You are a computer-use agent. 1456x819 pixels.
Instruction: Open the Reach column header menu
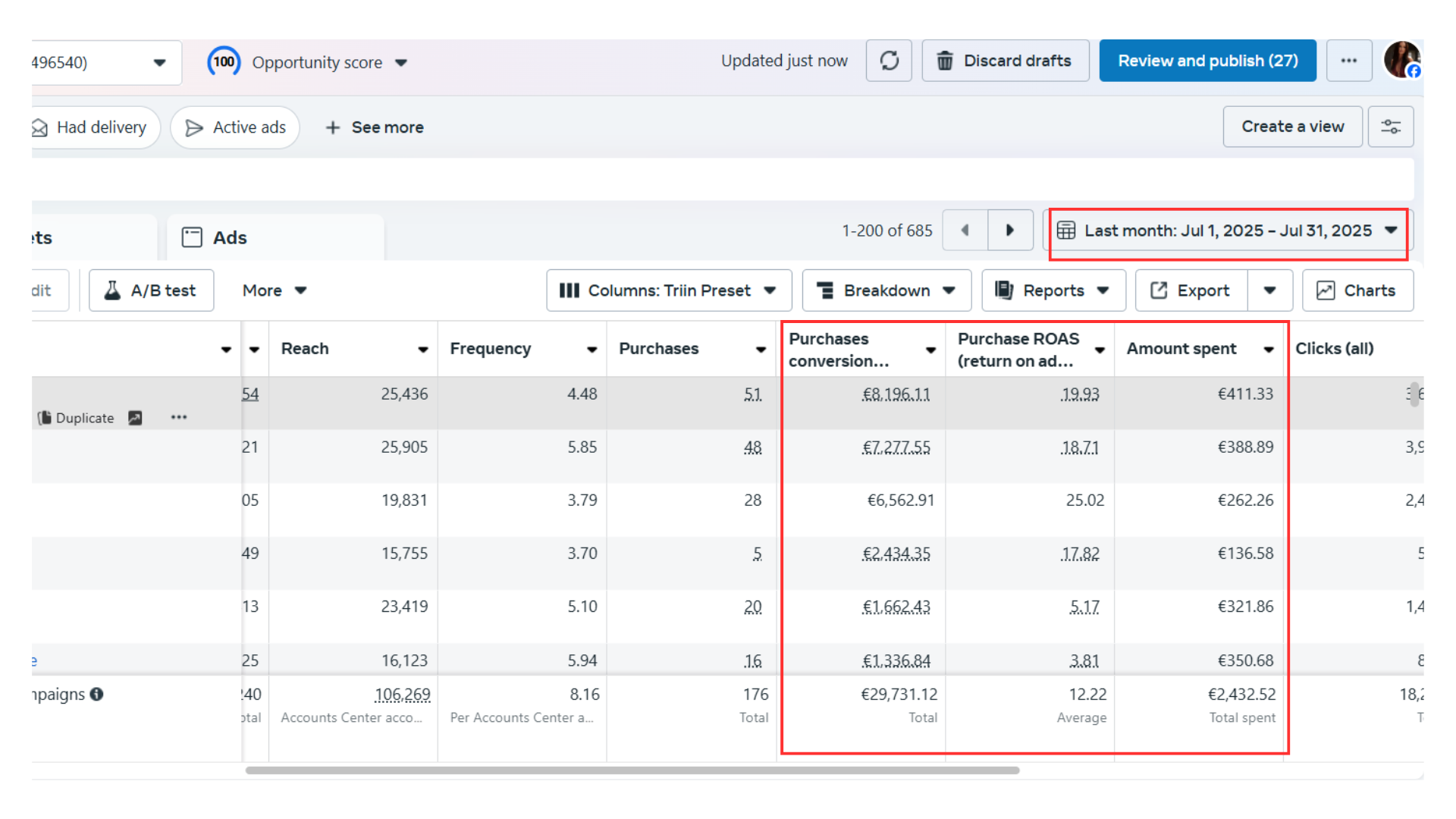click(423, 350)
